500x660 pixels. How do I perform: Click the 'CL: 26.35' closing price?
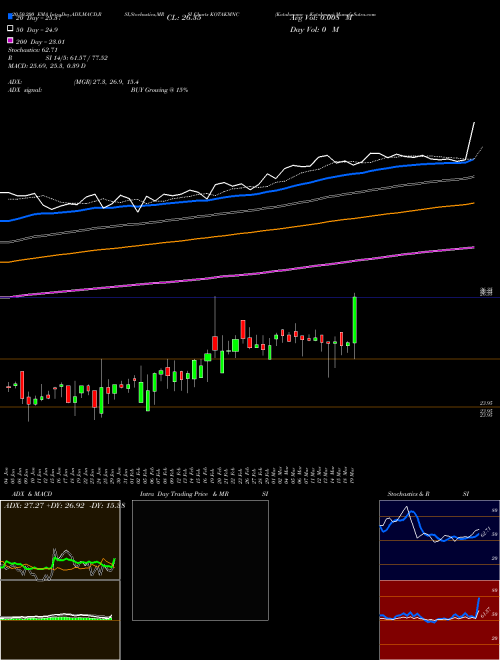tap(184, 18)
